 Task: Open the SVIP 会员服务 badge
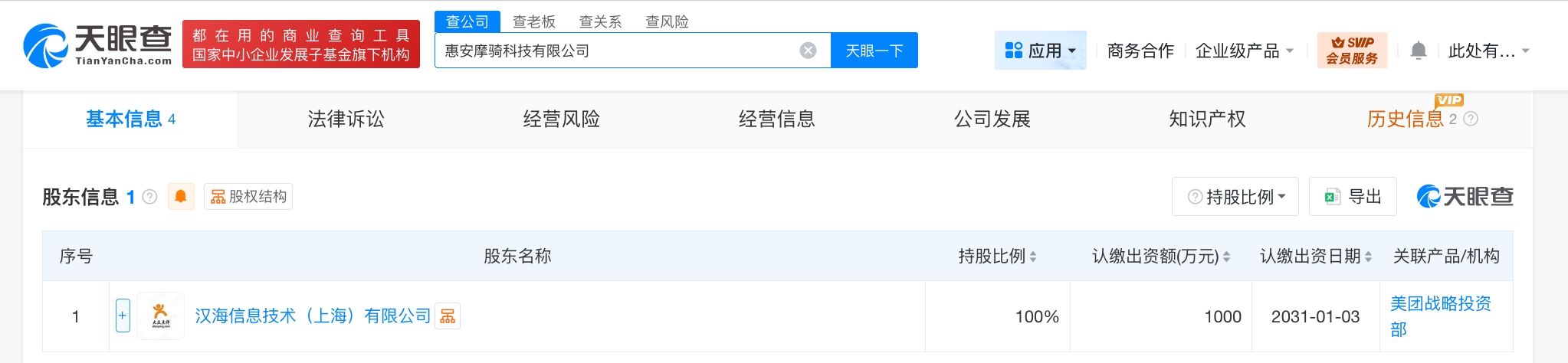1352,51
